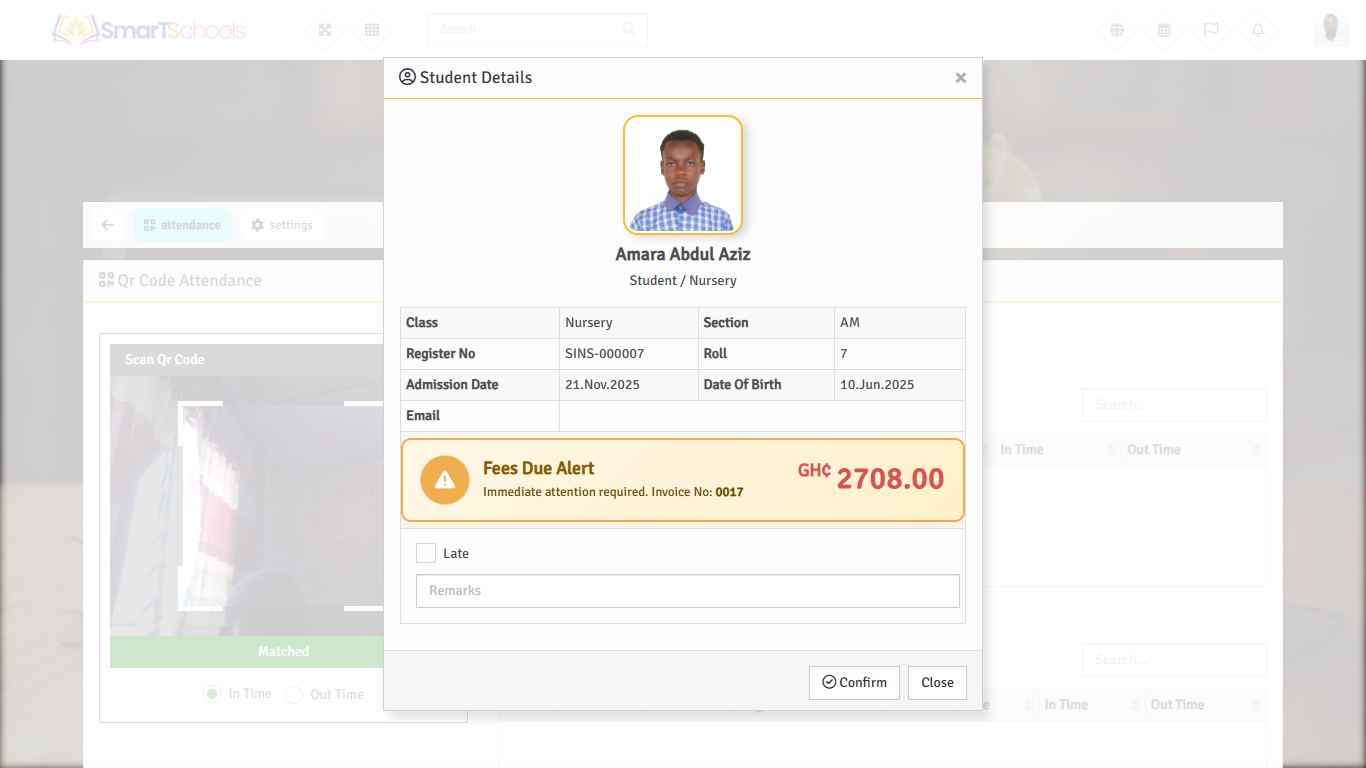
Task: Focus the Search field above the lower attendance table
Action: pyautogui.click(x=1174, y=660)
